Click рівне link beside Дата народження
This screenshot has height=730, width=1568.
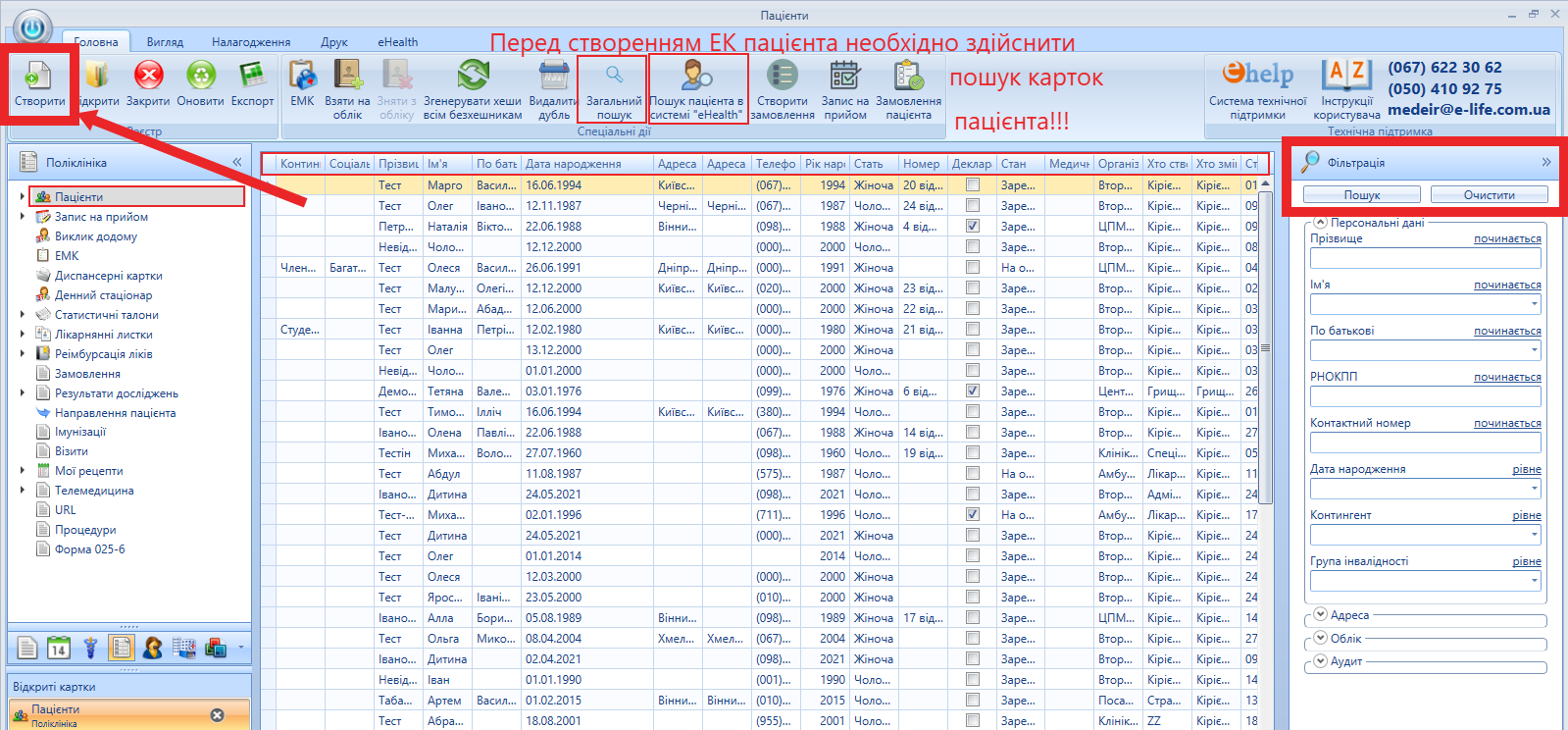coord(1527,469)
